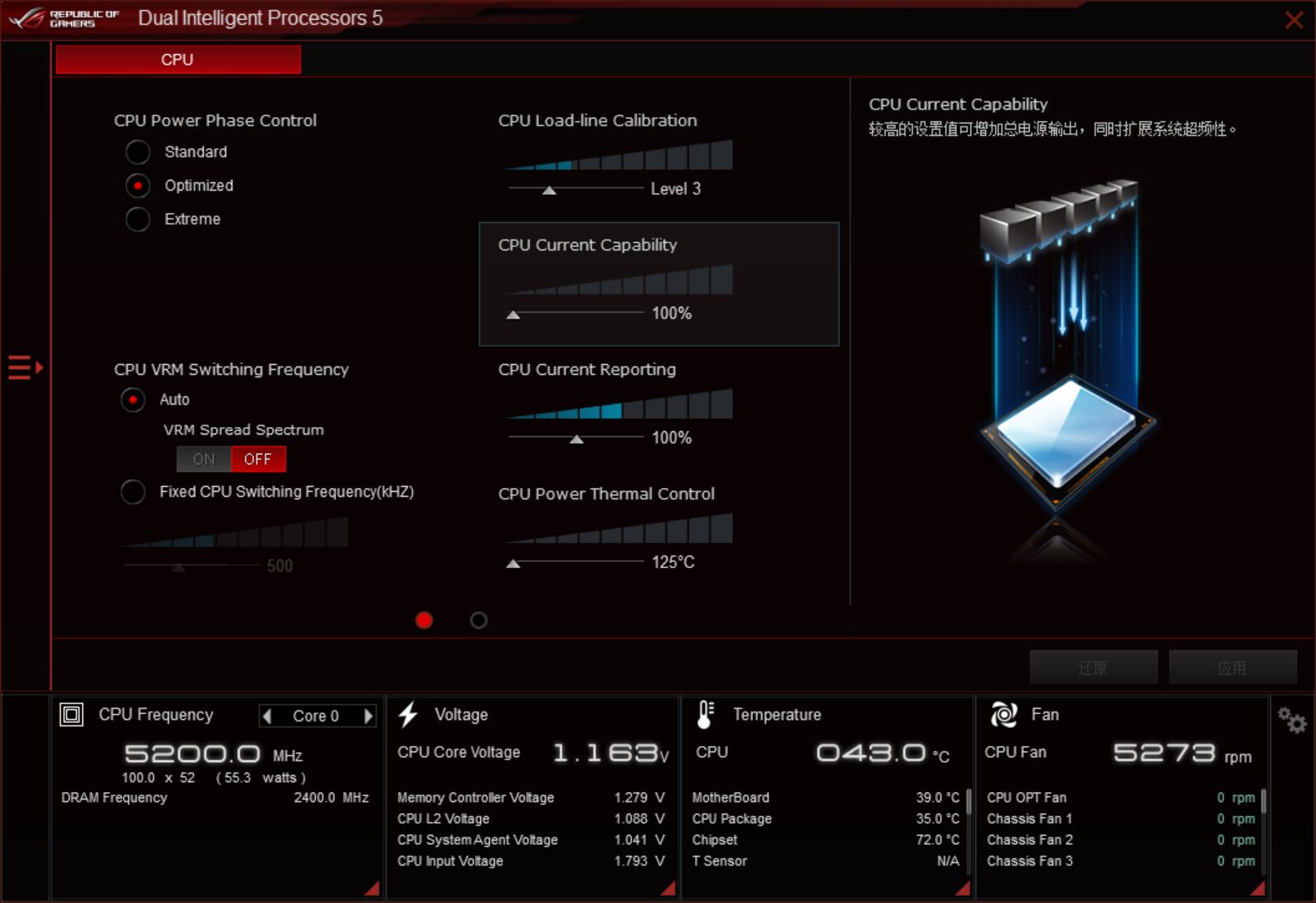Select Standard power phase control
The height and width of the screenshot is (903, 1316).
point(138,153)
